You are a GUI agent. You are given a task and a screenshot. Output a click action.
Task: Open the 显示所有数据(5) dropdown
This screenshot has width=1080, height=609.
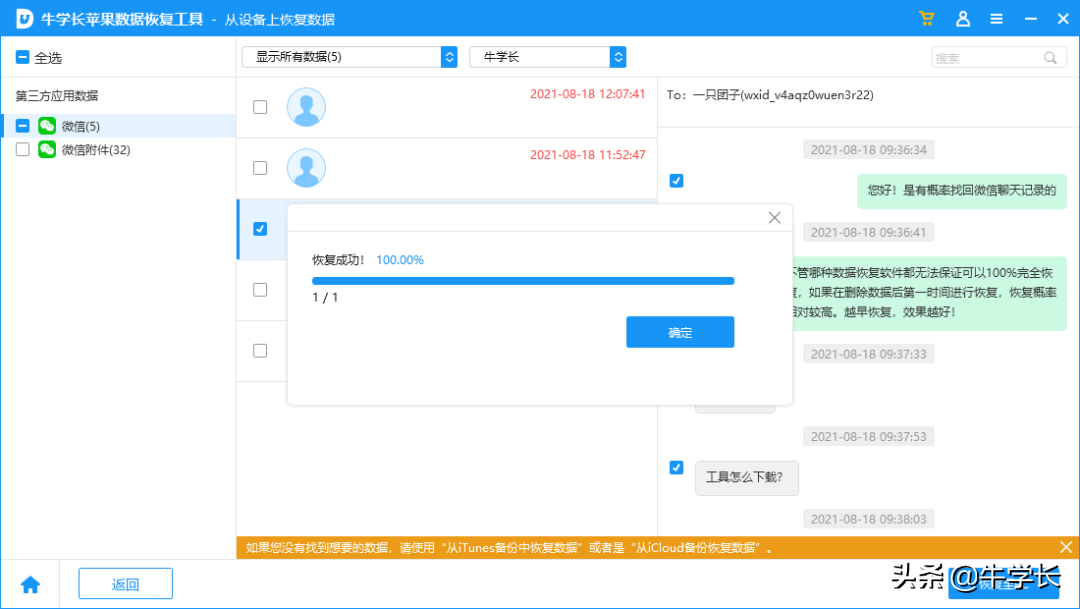pos(349,57)
